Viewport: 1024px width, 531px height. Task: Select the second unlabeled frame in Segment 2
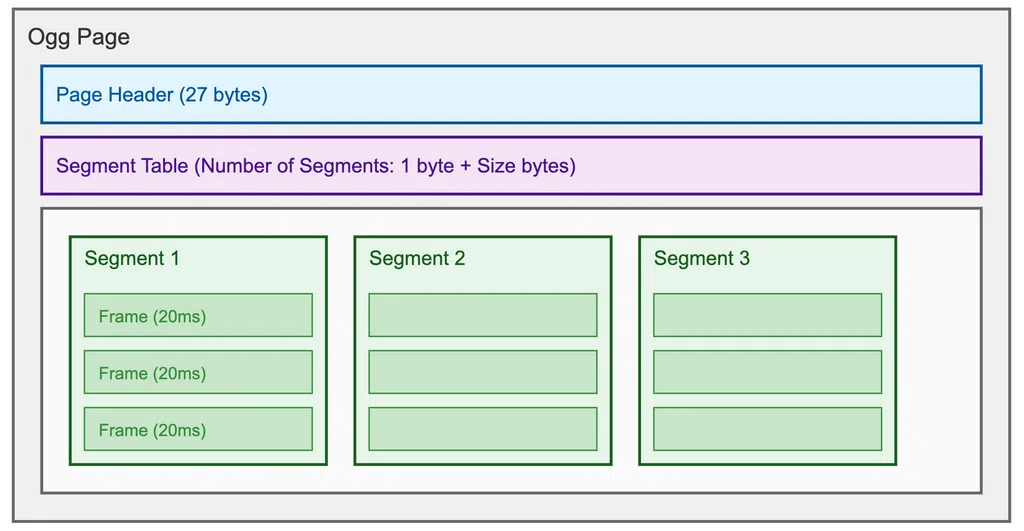pos(483,373)
